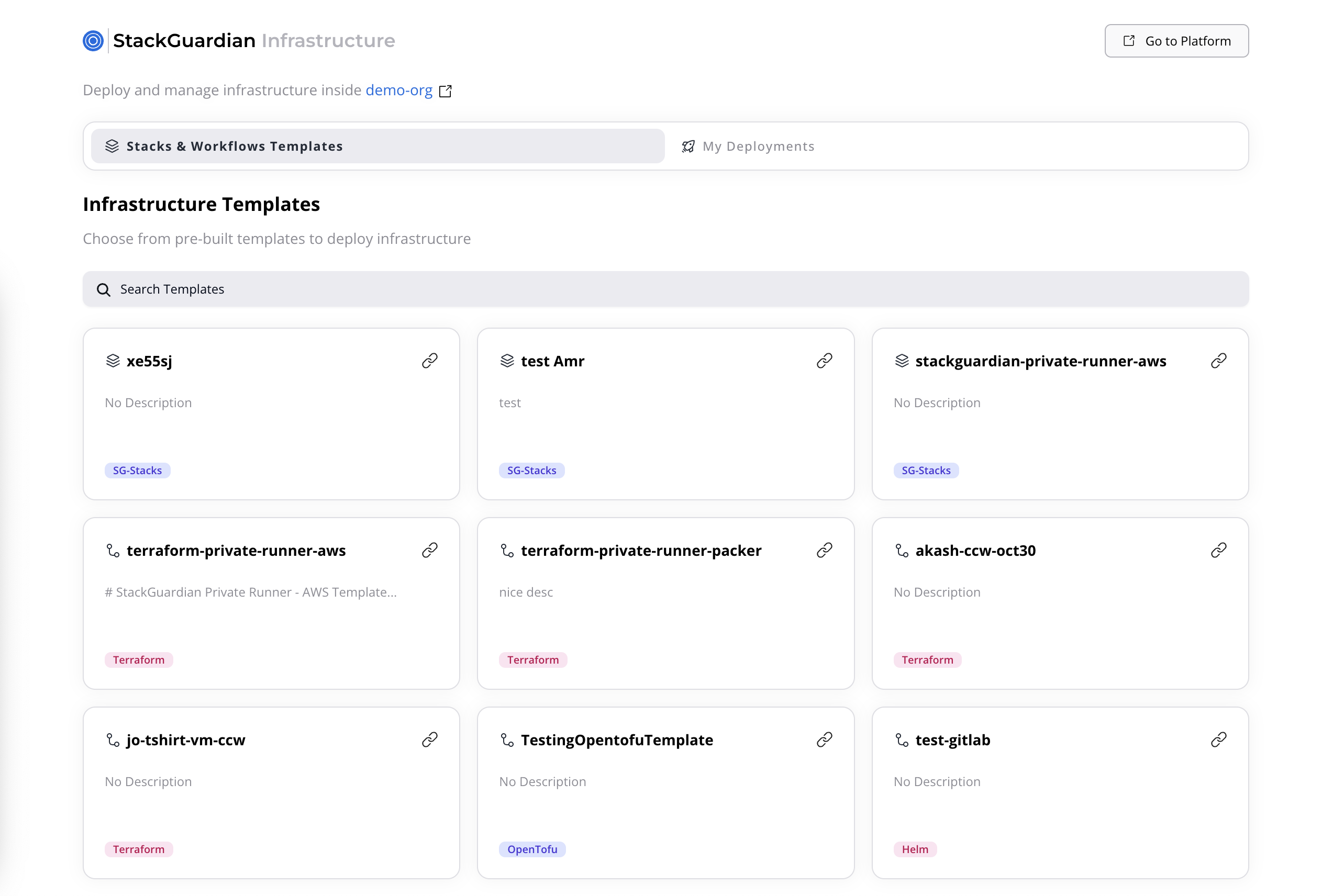Copy link for the test-gitlab template

point(1218,740)
